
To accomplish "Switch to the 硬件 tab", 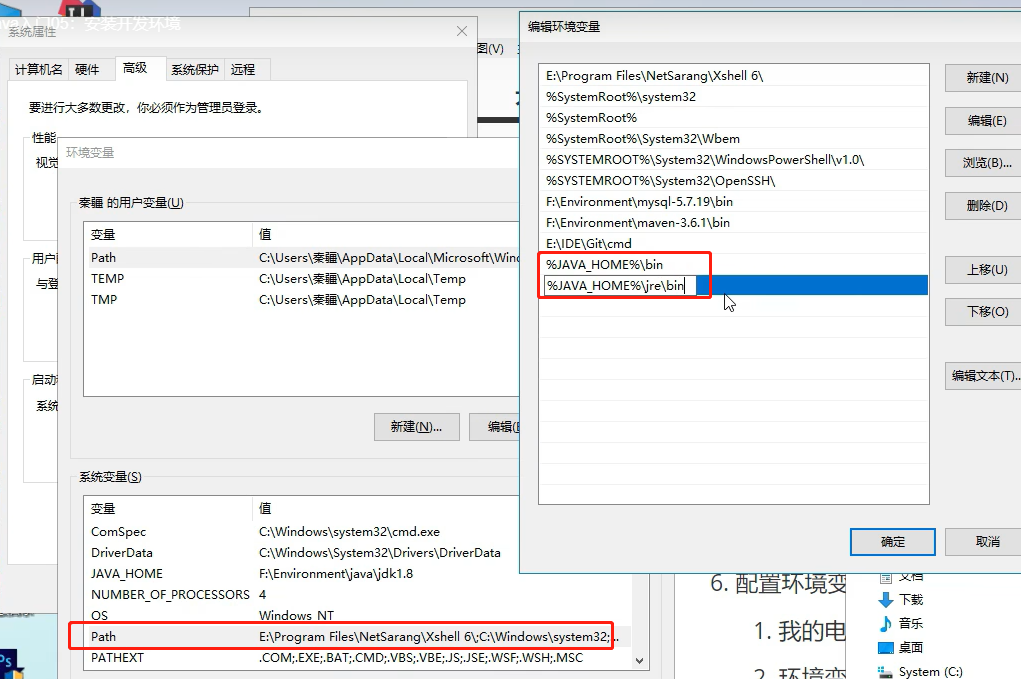I will 89,69.
